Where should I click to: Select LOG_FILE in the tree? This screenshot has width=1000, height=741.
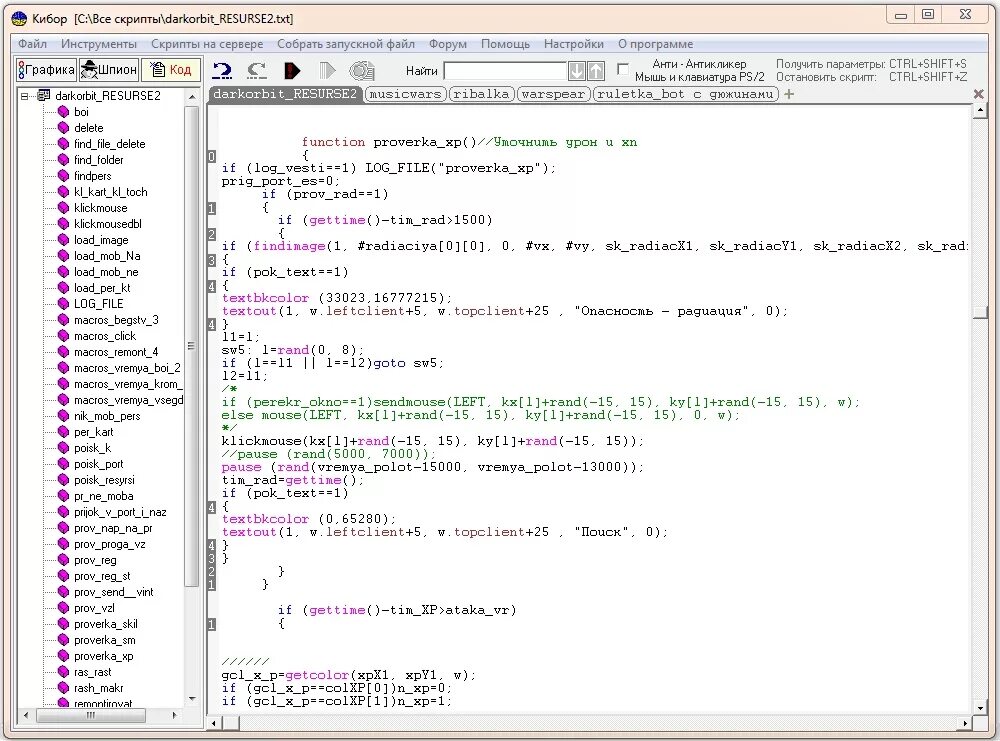click(98, 304)
